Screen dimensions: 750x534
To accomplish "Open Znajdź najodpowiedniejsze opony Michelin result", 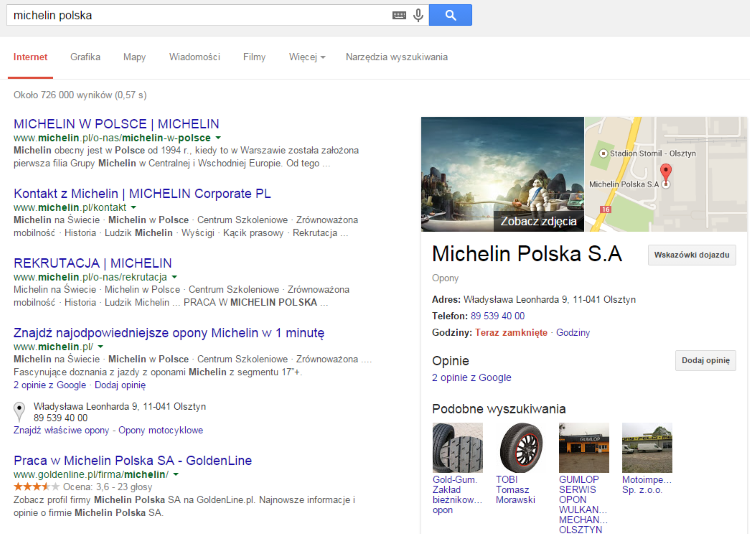I will pyautogui.click(x=169, y=333).
